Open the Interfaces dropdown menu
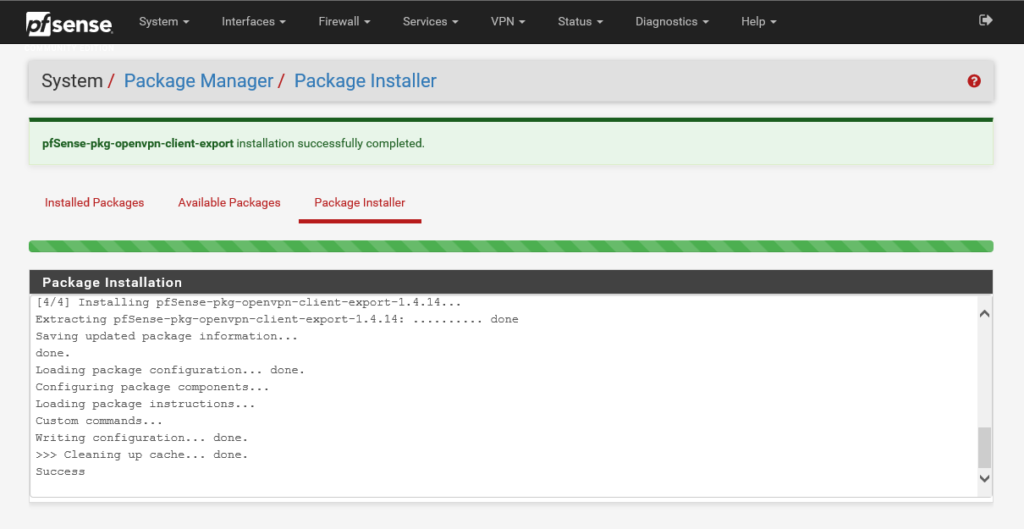Viewport: 1024px width, 529px height. pos(253,22)
